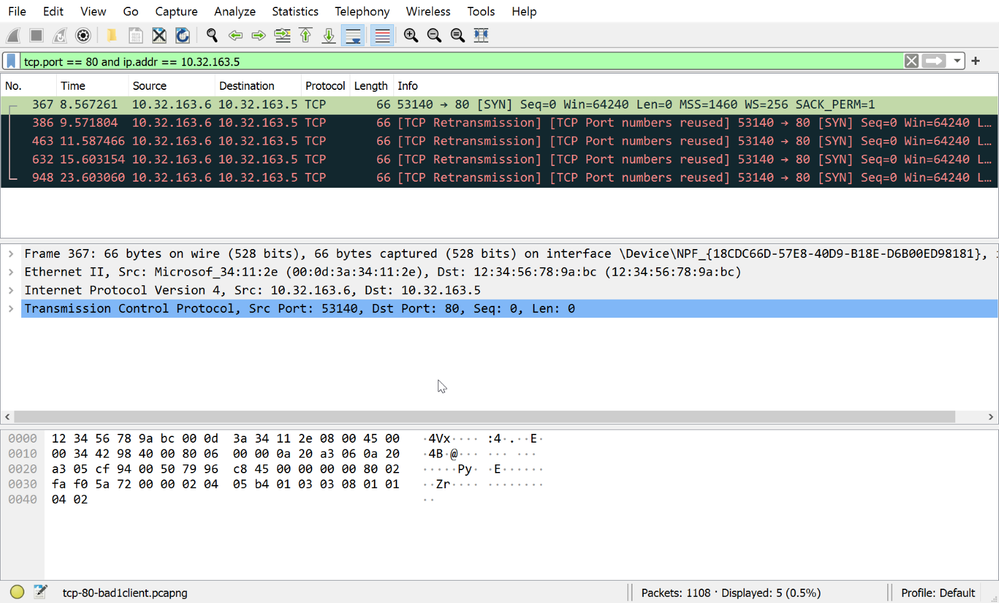The width and height of the screenshot is (999, 603).
Task: Jump to the last packet
Action: tap(329, 36)
